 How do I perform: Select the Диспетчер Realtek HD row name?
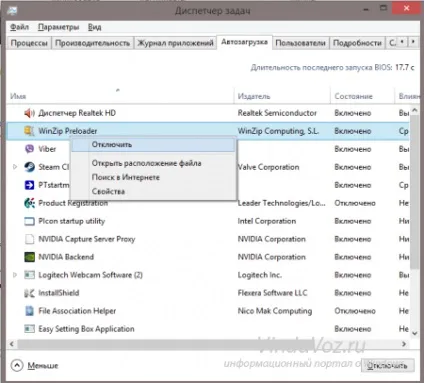point(77,113)
